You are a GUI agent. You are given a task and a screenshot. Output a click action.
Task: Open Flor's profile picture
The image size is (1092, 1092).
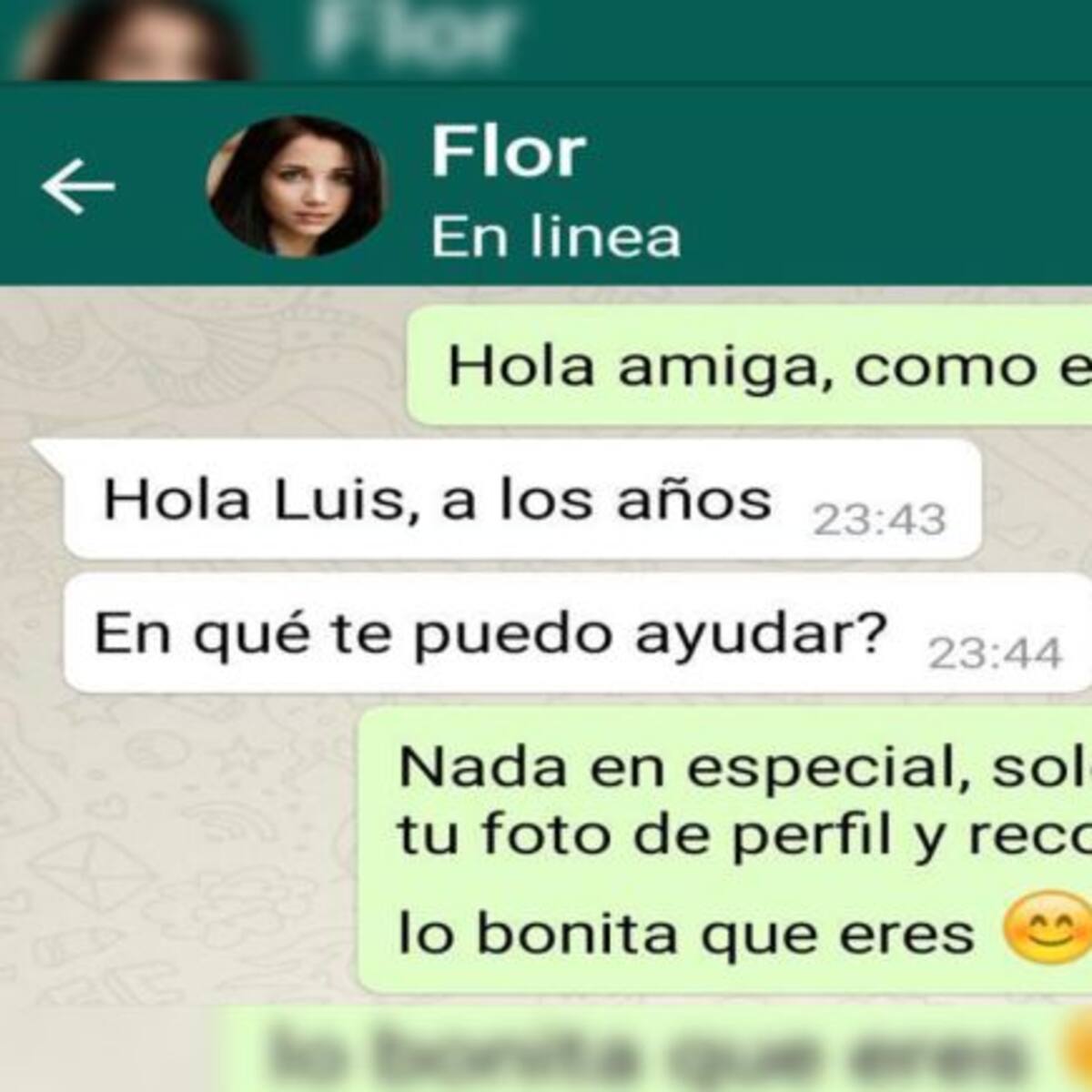[297, 186]
